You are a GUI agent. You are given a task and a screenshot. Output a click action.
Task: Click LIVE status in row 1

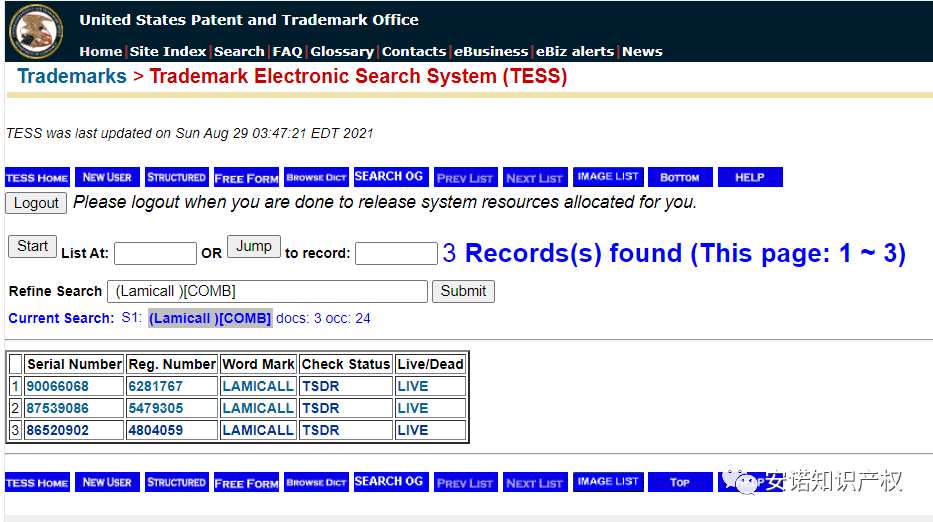coord(412,386)
